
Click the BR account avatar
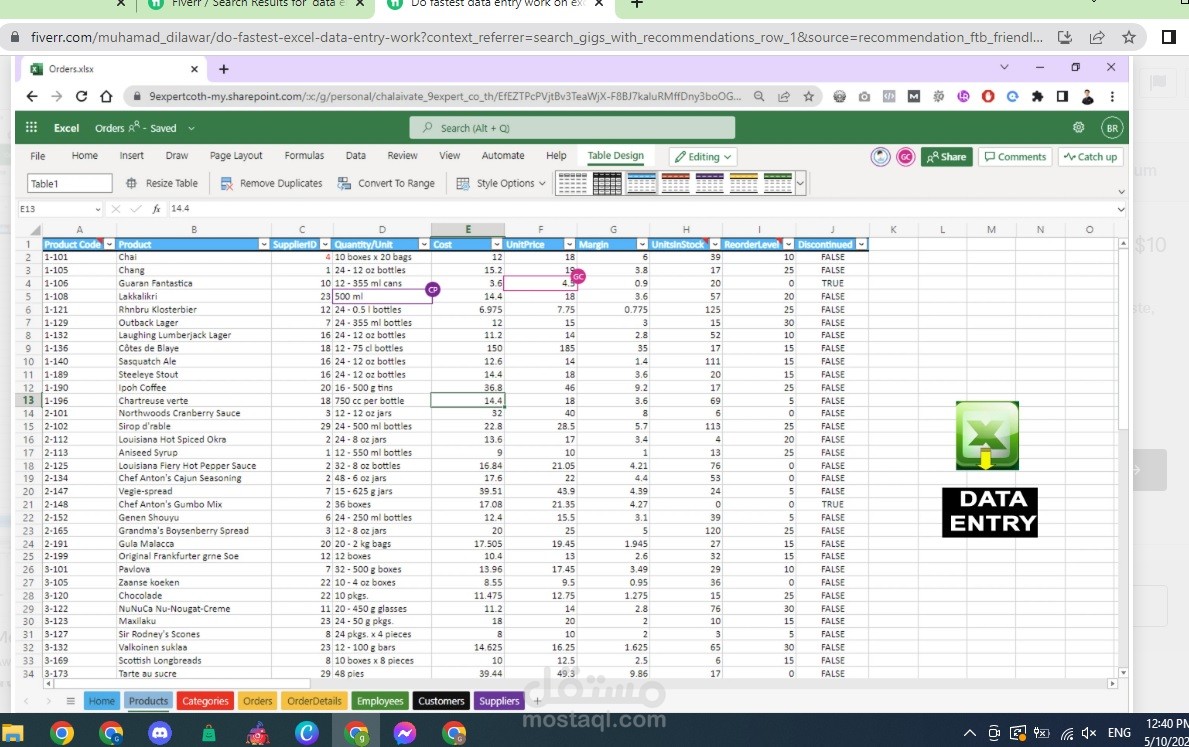click(x=1112, y=127)
